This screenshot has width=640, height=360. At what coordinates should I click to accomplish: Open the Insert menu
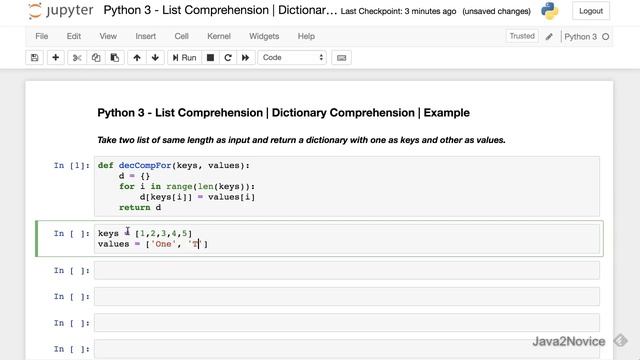click(146, 36)
